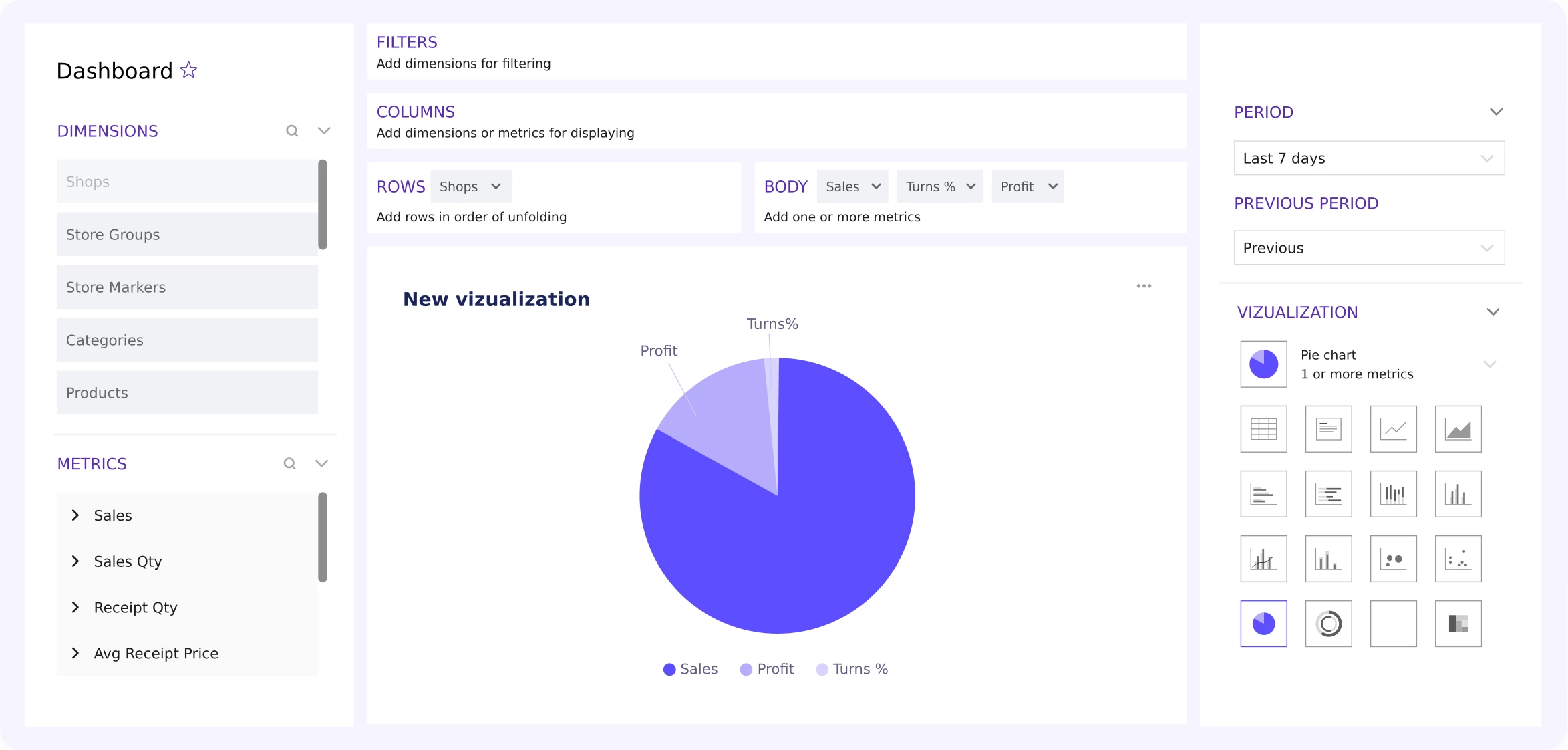Click the Categories dimension item

click(x=187, y=340)
